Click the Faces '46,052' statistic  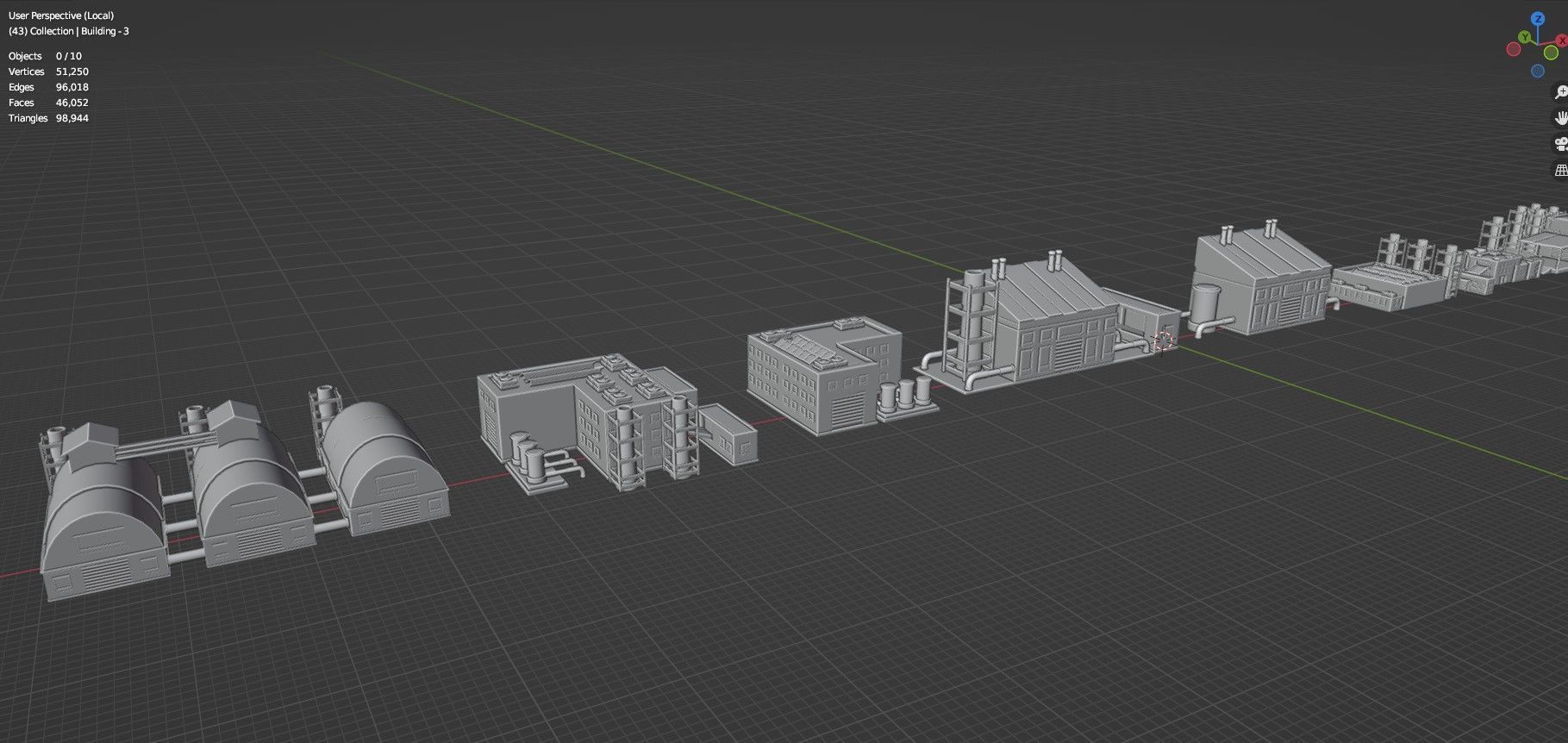72,103
